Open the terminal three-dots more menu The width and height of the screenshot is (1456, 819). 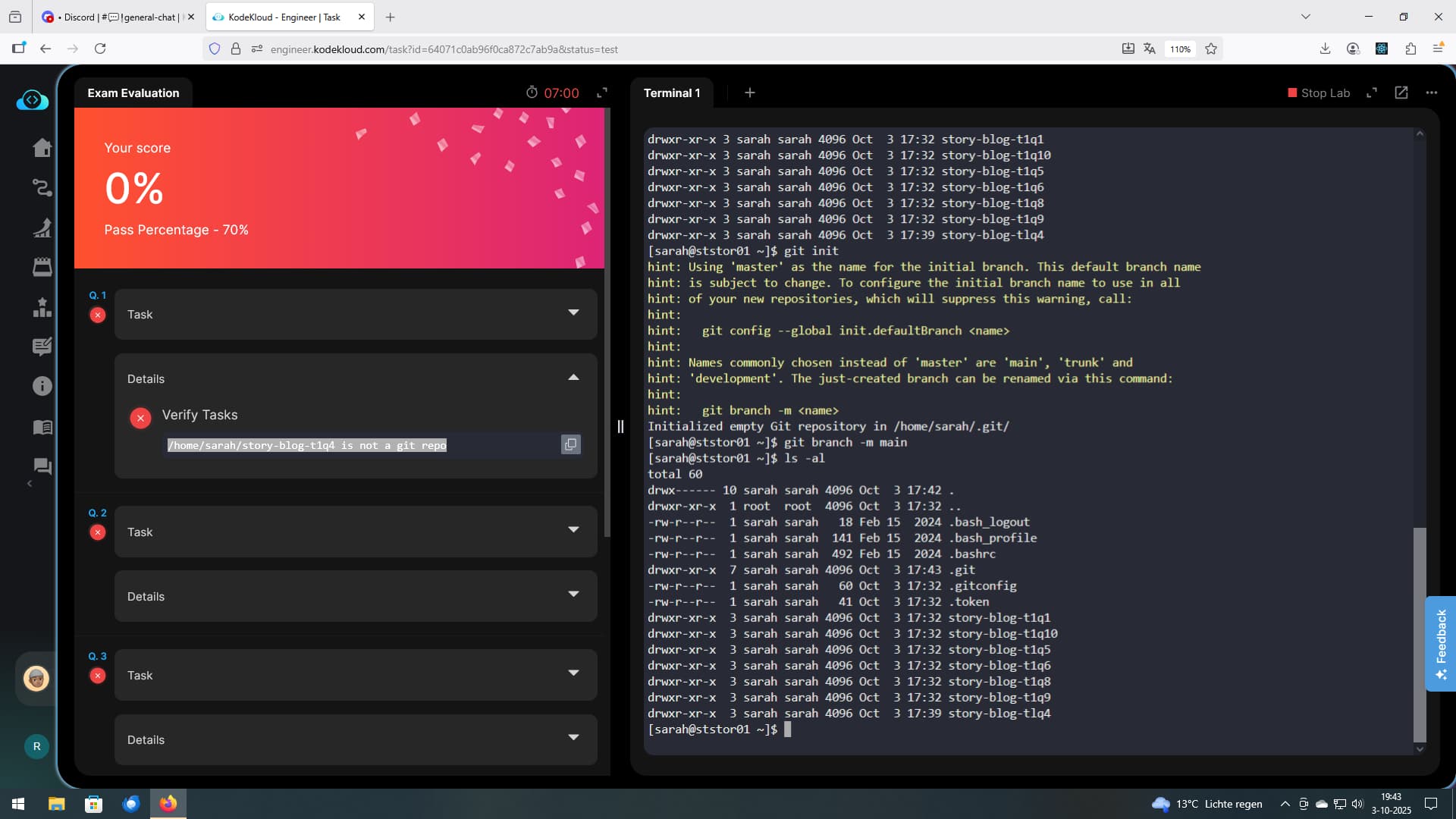coord(1432,93)
